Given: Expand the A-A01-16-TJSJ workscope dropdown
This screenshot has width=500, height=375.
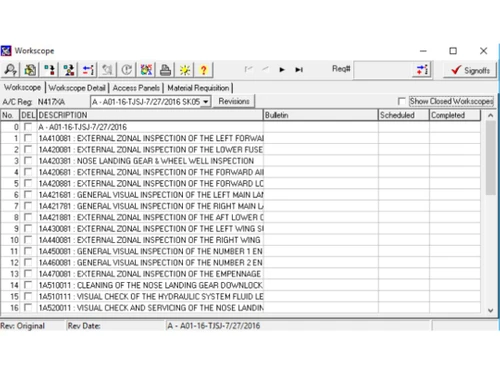Looking at the screenshot, I should tap(206, 102).
